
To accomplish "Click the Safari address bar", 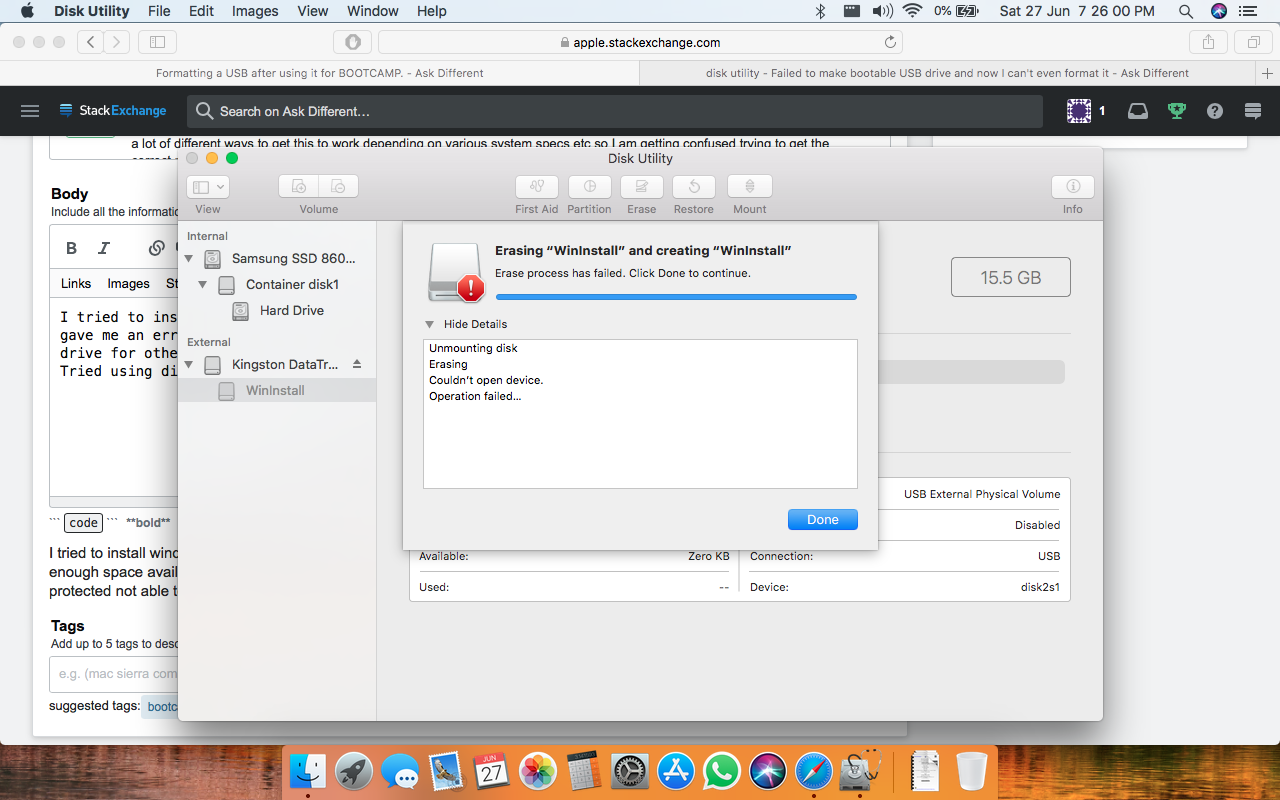I will pos(640,42).
